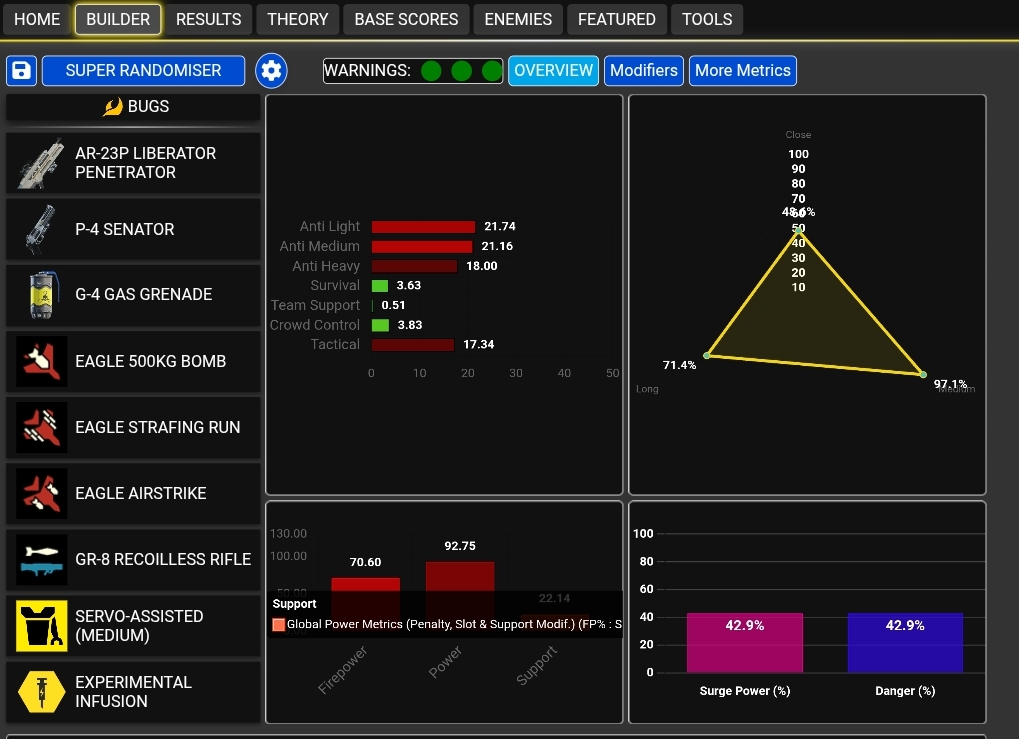Screen dimensions: 1019x739
Task: Click the Global Power Metrics legend swatch
Action: click(x=279, y=625)
